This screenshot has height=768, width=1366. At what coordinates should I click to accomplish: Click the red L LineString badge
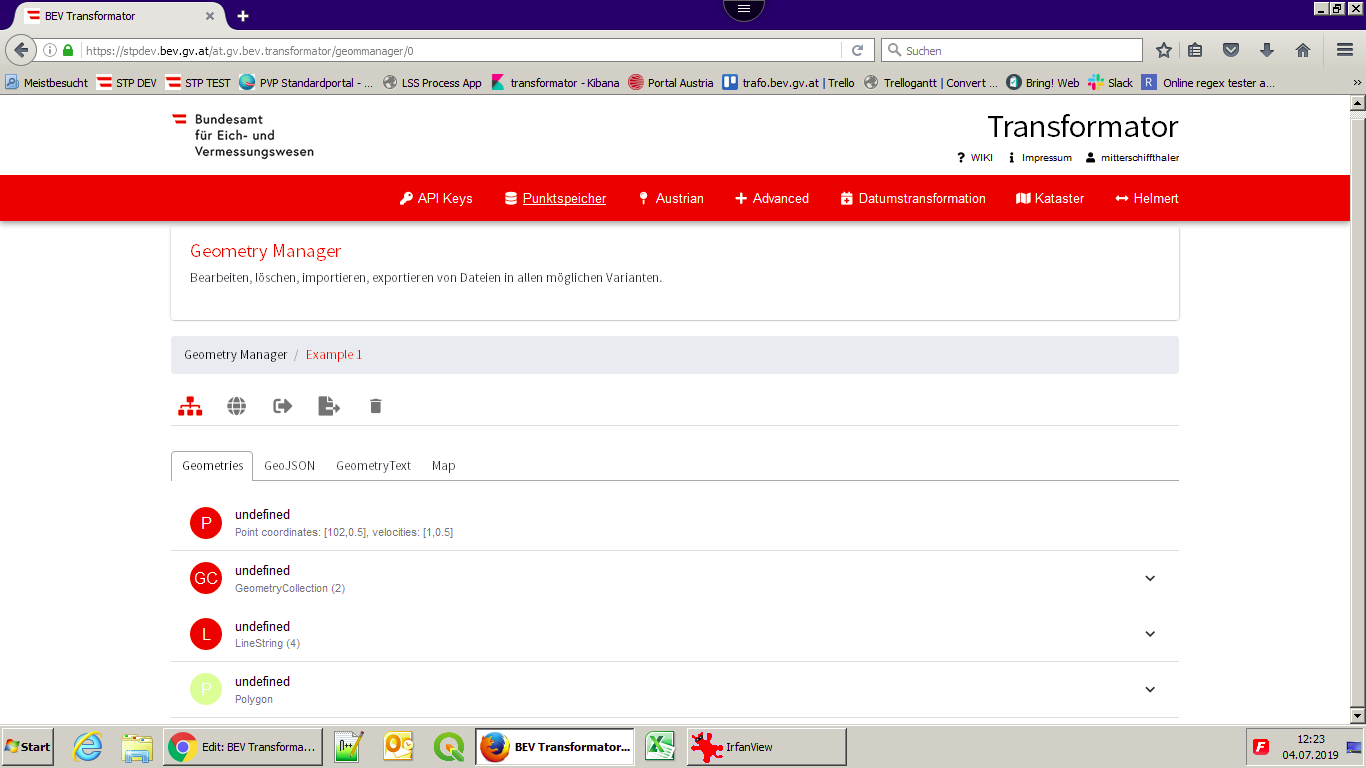pos(206,634)
